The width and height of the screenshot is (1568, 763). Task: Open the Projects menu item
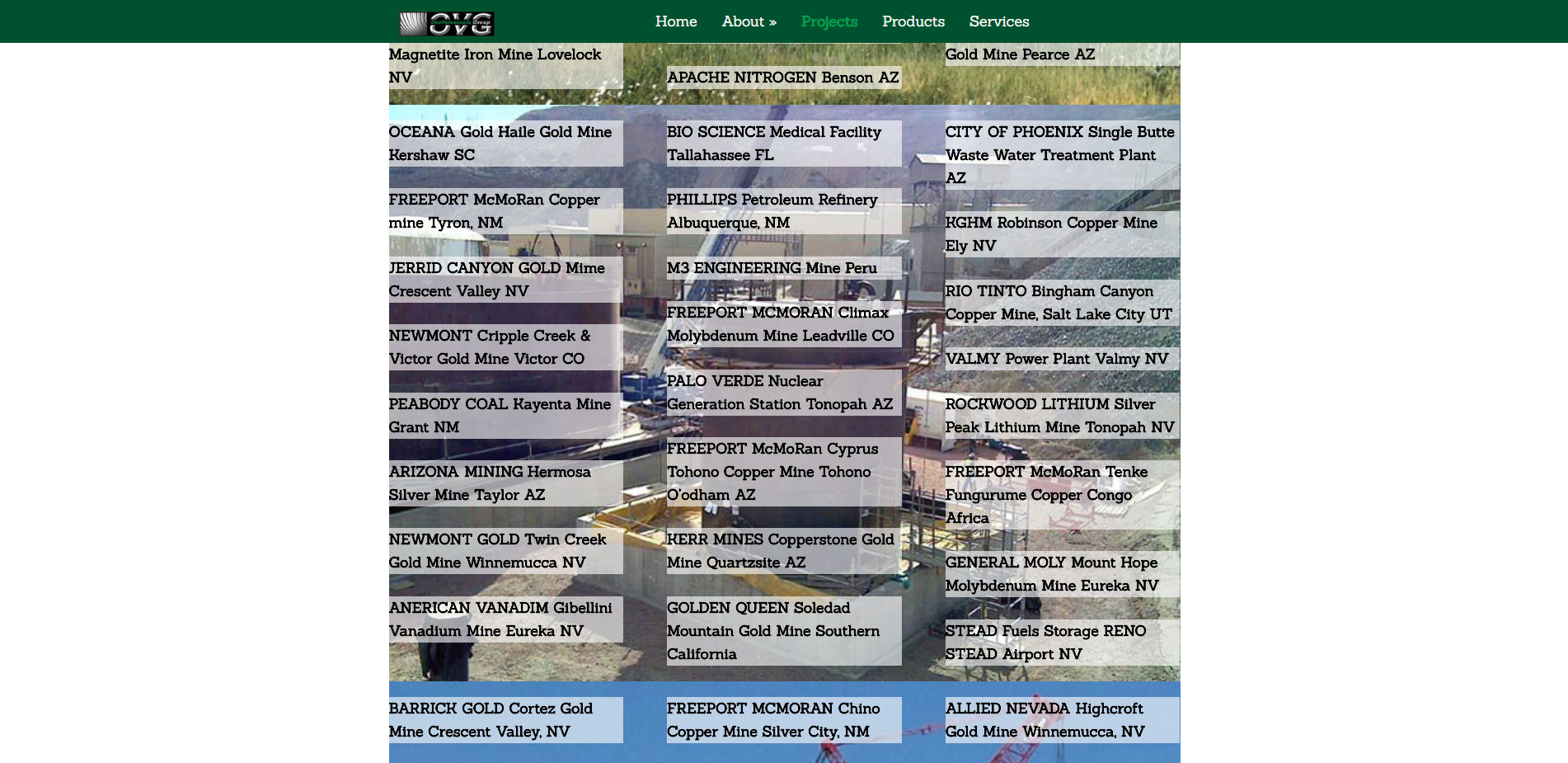point(829,21)
